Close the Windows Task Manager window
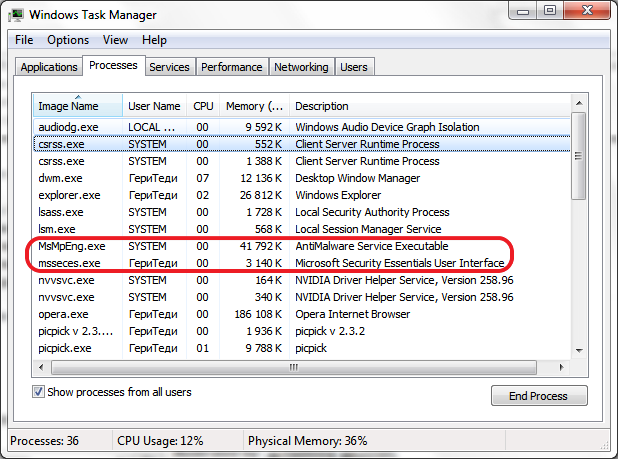This screenshot has width=618, height=459. [x=586, y=12]
